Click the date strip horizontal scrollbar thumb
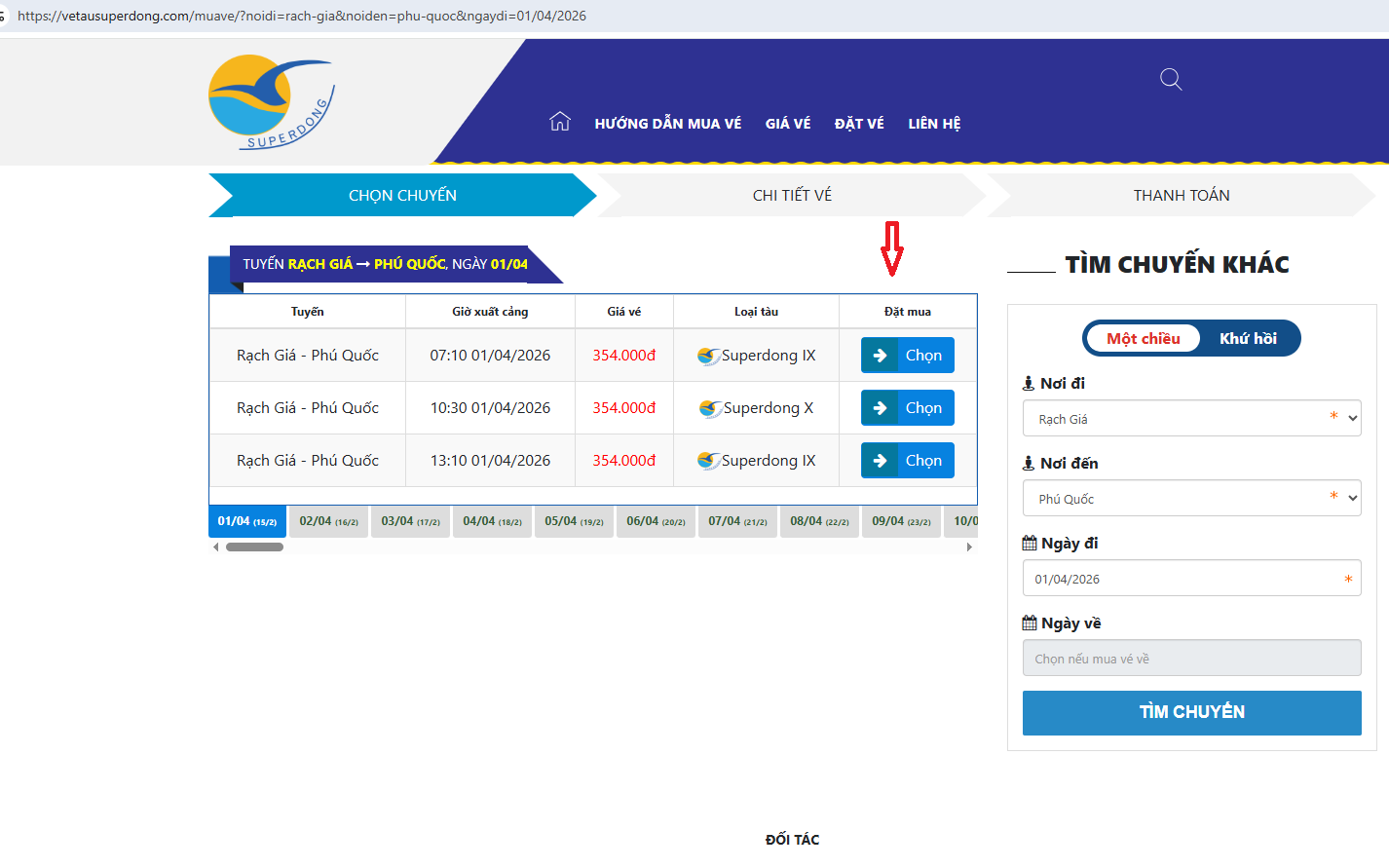Image resolution: width=1389 pixels, height=868 pixels. click(254, 547)
